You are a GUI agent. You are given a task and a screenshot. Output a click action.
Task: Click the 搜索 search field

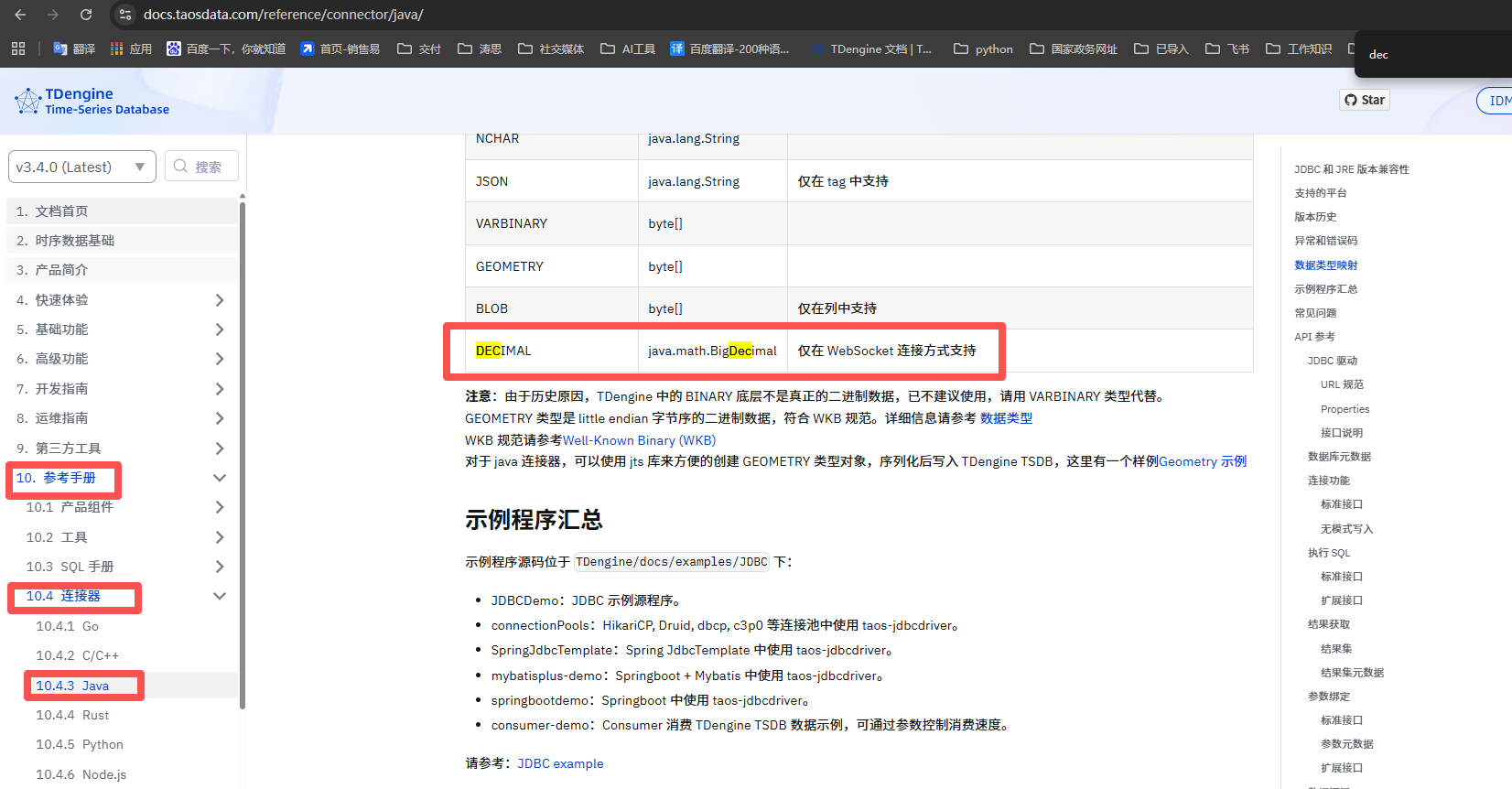202,167
